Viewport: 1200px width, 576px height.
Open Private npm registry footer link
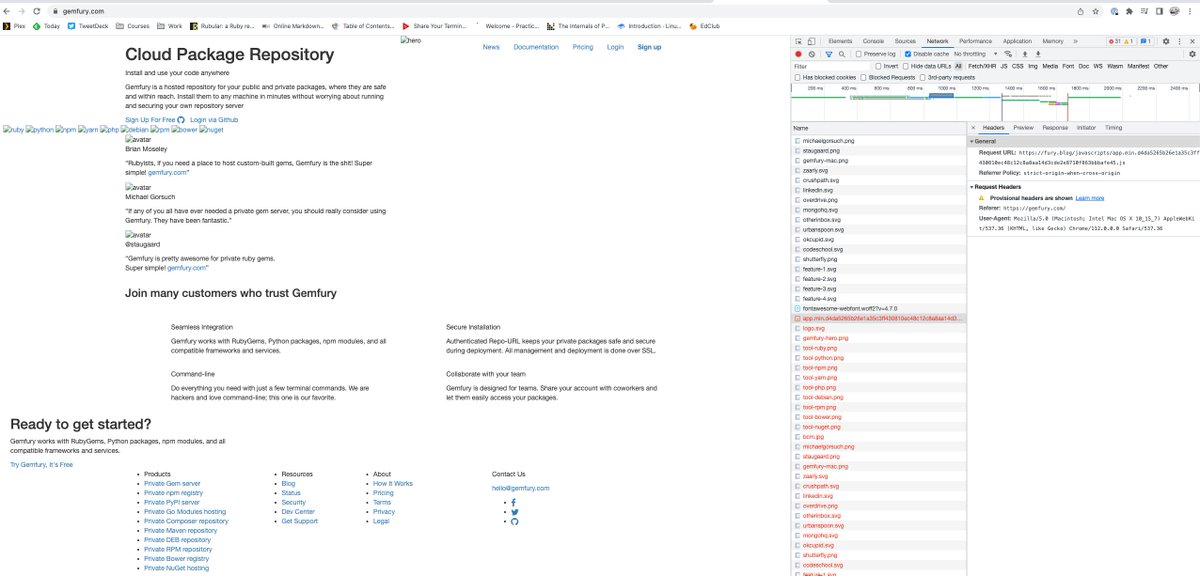tap(173, 493)
